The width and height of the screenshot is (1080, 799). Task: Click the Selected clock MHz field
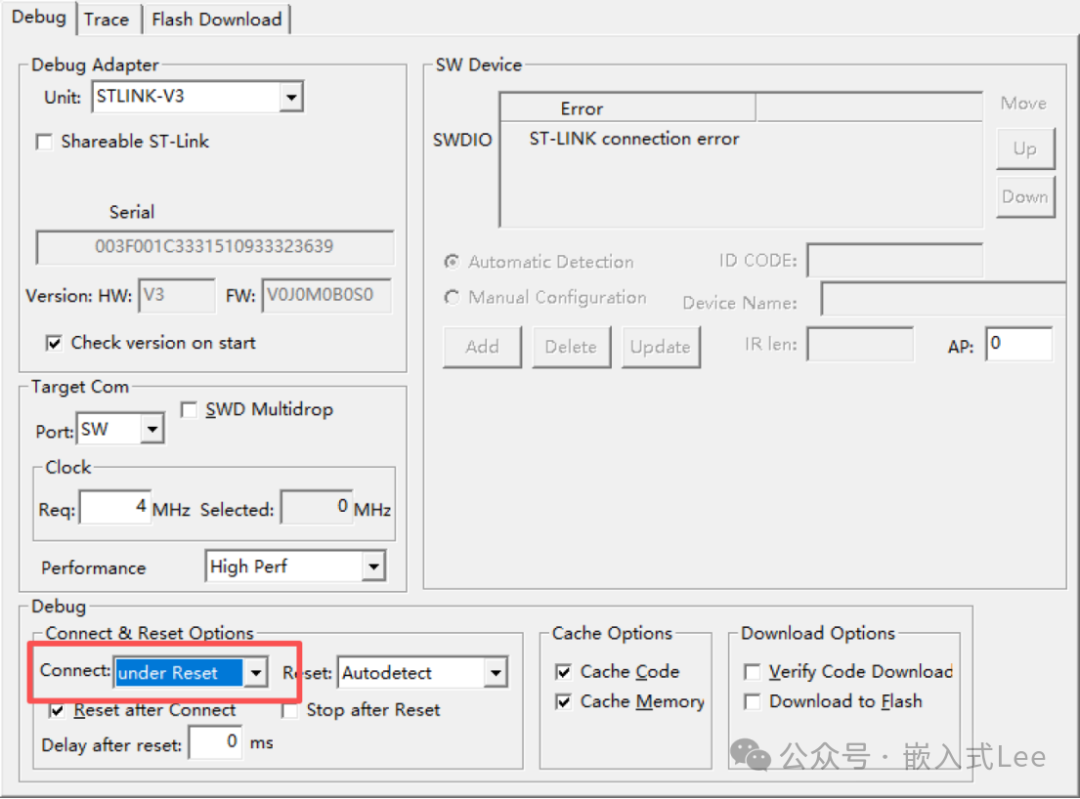pyautogui.click(x=317, y=508)
